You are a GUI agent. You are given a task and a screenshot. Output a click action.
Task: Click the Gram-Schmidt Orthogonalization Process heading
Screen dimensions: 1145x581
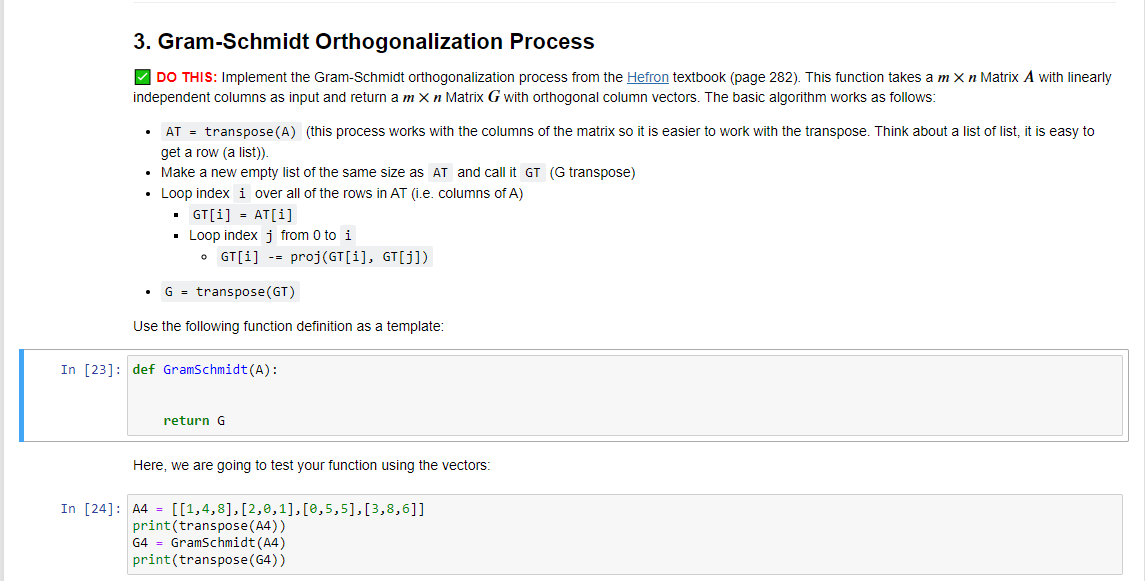coord(364,42)
